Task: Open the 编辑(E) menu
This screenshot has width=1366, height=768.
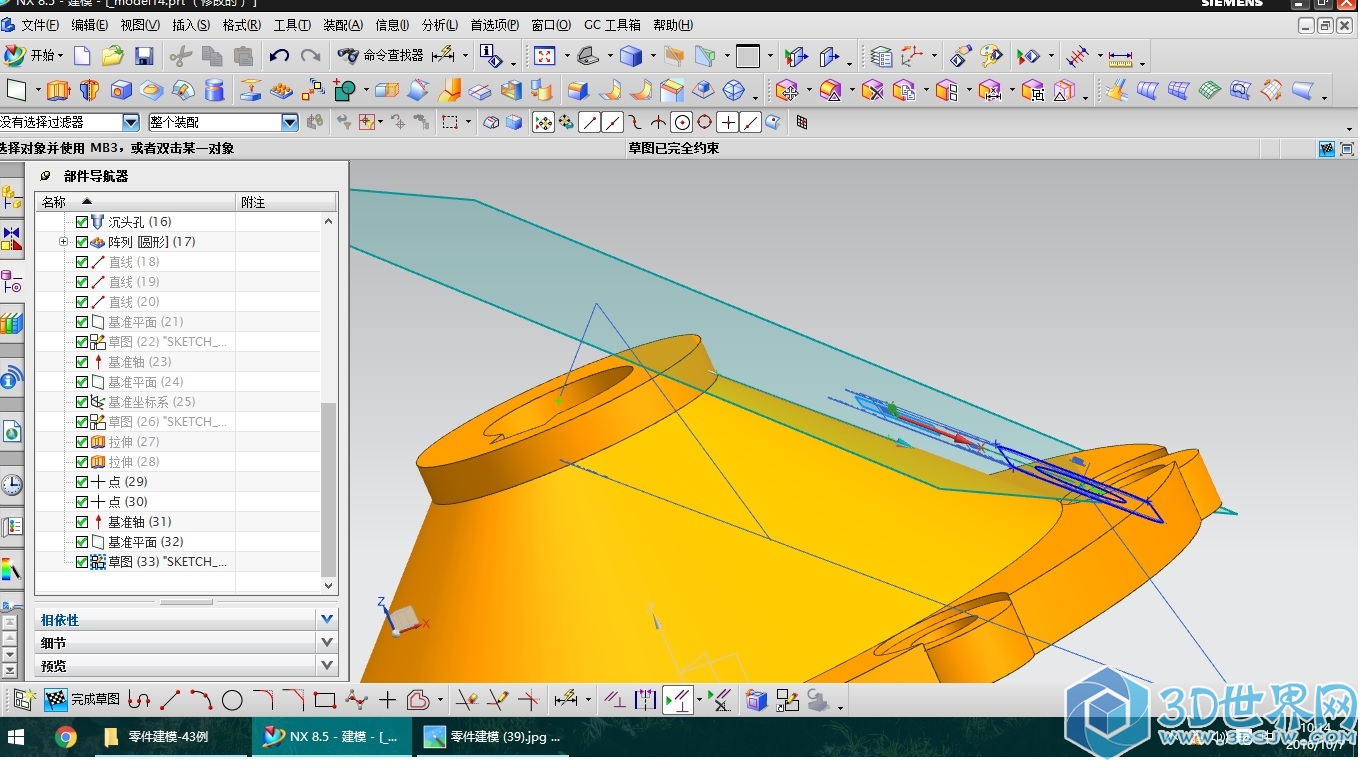Action: 90,25
